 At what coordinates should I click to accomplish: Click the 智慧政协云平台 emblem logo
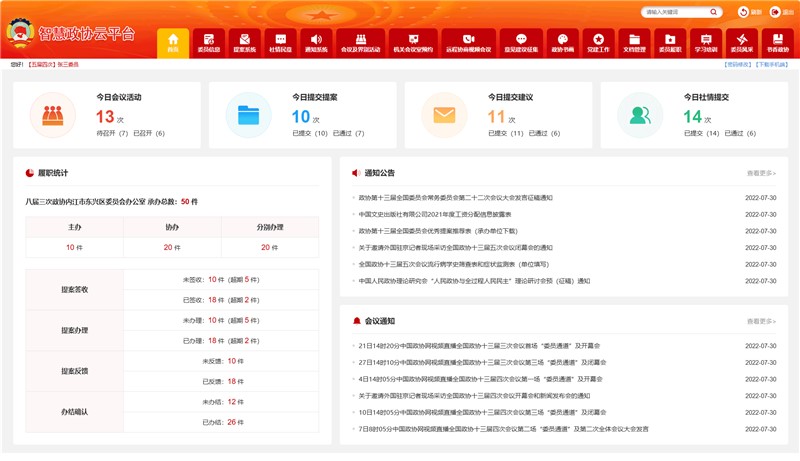pos(20,33)
